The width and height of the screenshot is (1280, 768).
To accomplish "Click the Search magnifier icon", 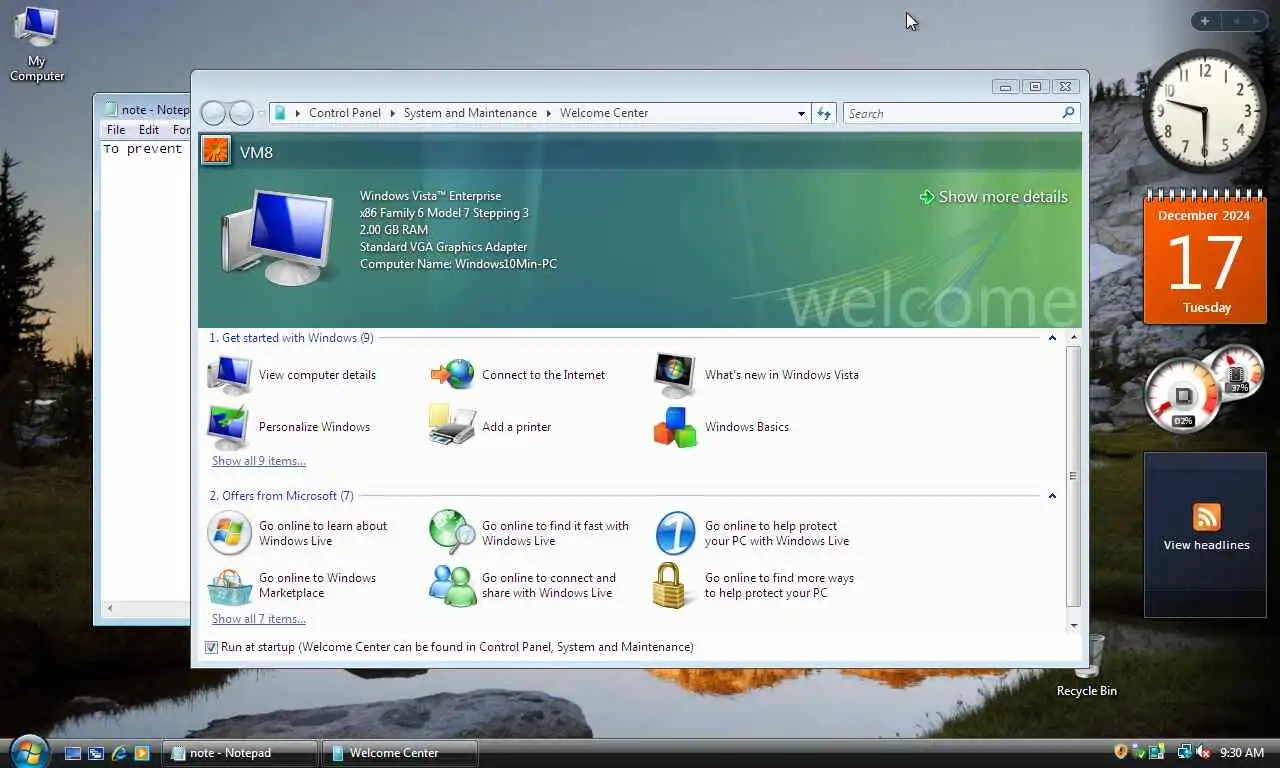I will (1068, 113).
